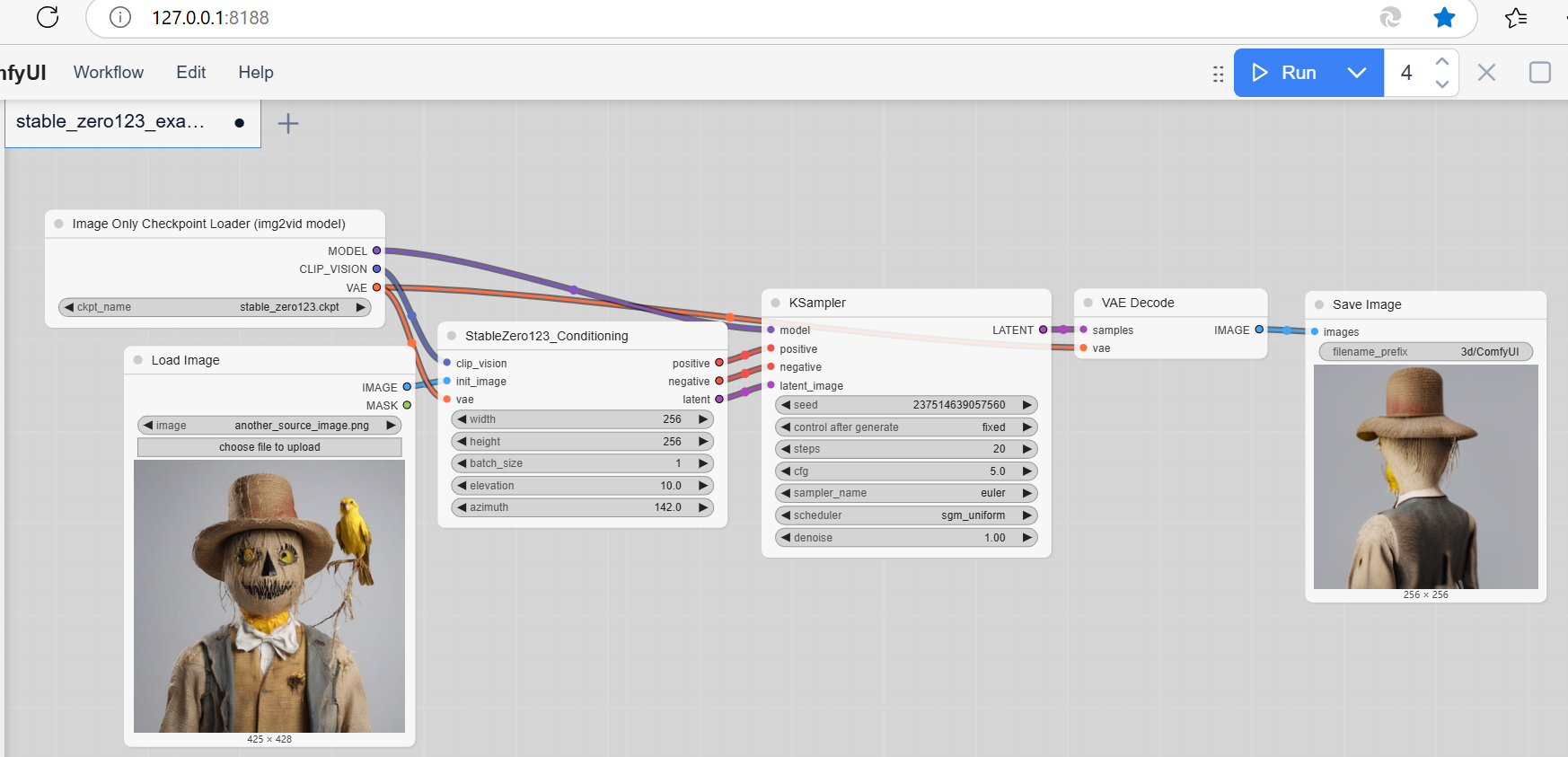This screenshot has width=1568, height=757.
Task: Click next arrow on ckpt_name
Action: point(361,307)
